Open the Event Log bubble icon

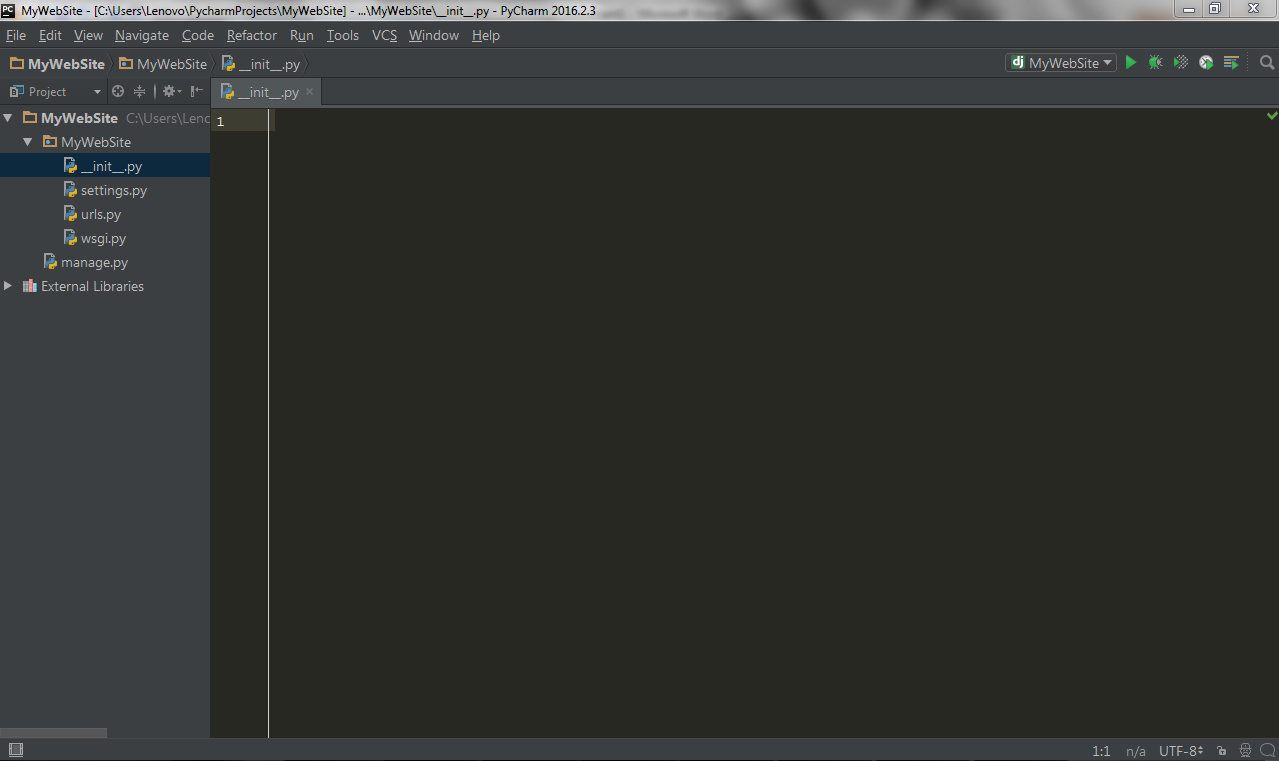[x=1267, y=750]
